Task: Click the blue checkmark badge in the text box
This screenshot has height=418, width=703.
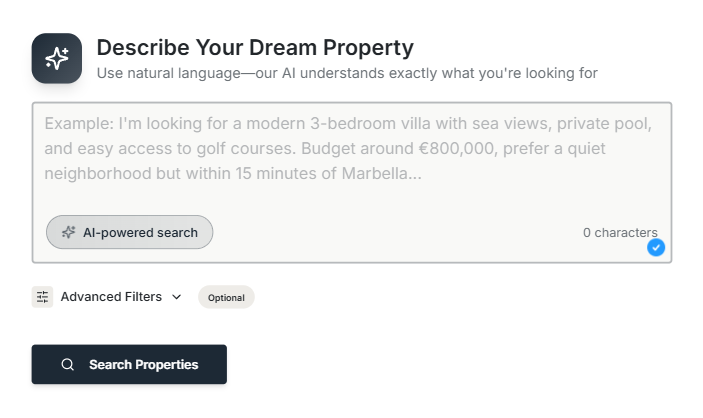Action: [656, 247]
